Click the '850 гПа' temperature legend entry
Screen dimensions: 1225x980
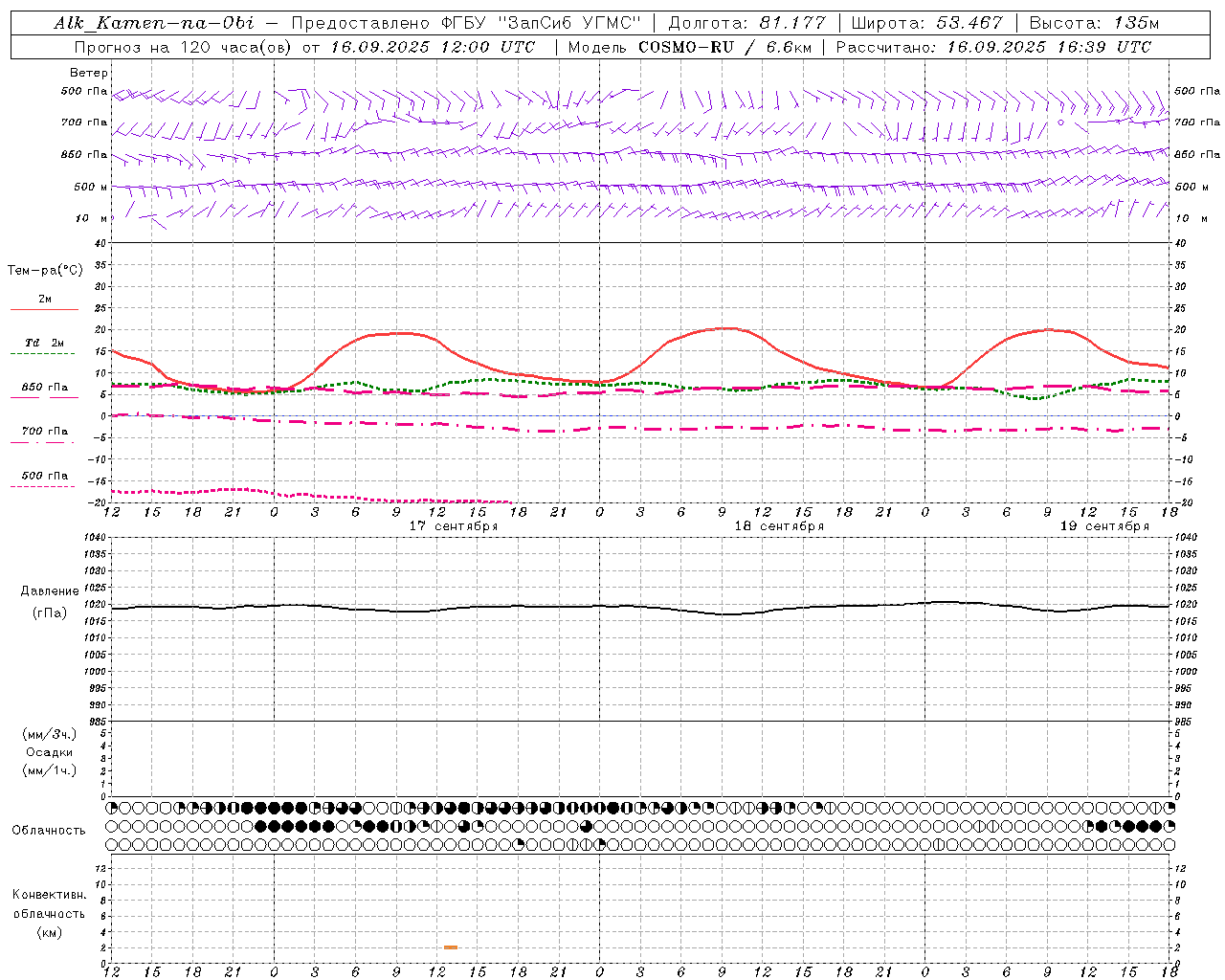44,388
